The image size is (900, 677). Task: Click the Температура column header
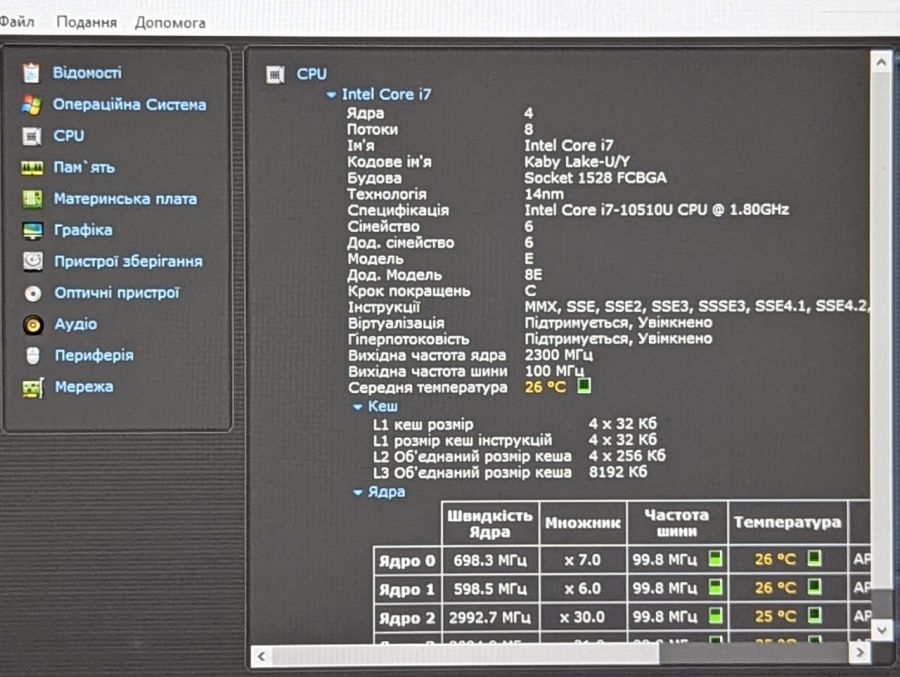pos(788,522)
